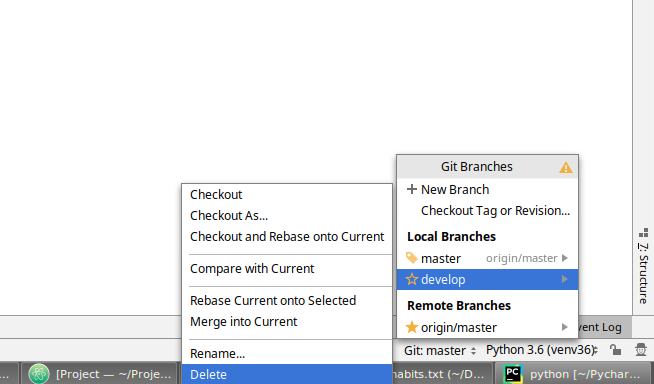Click the origin/master tracking label beside master

point(521,259)
